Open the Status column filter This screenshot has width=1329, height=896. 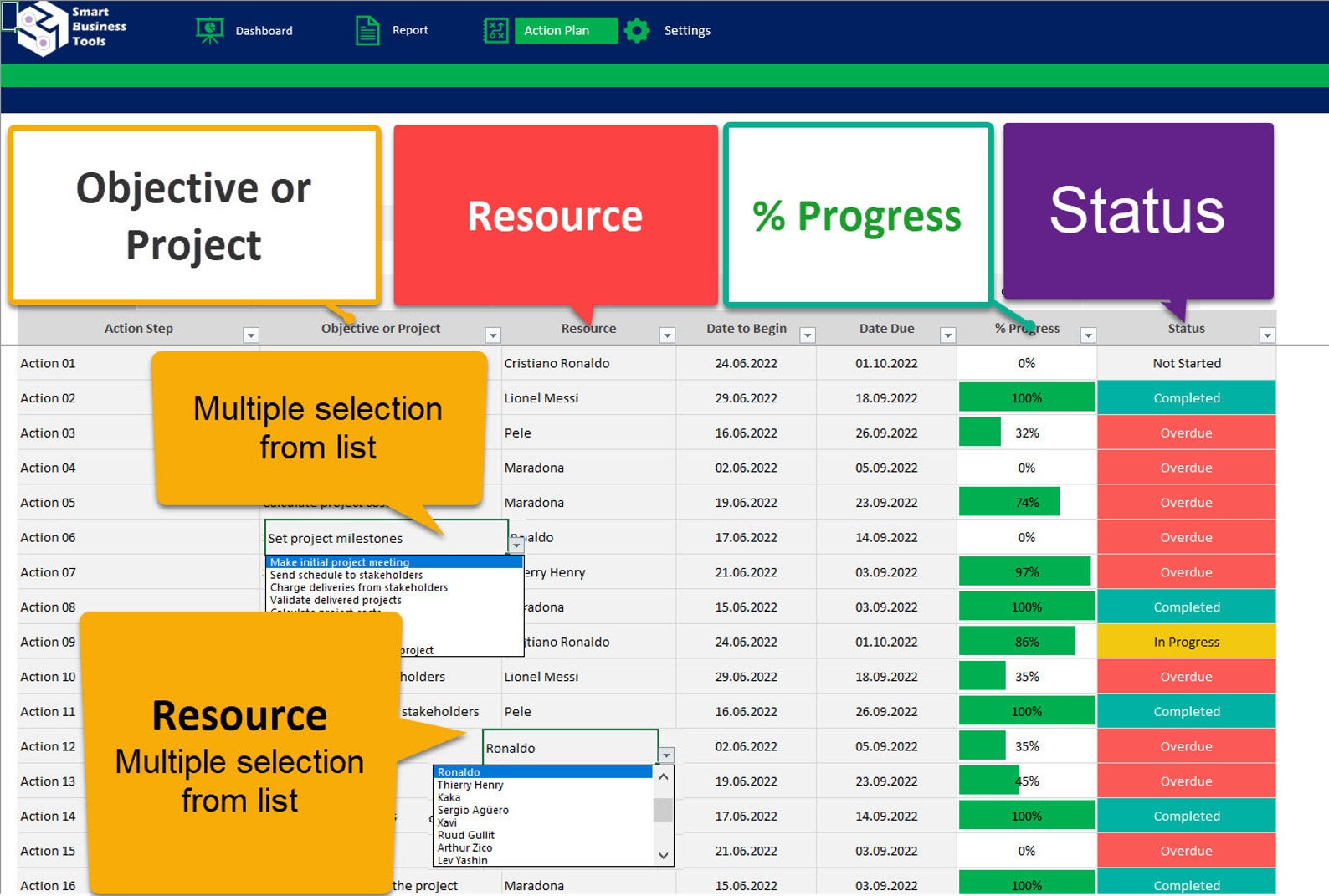pos(1267,335)
